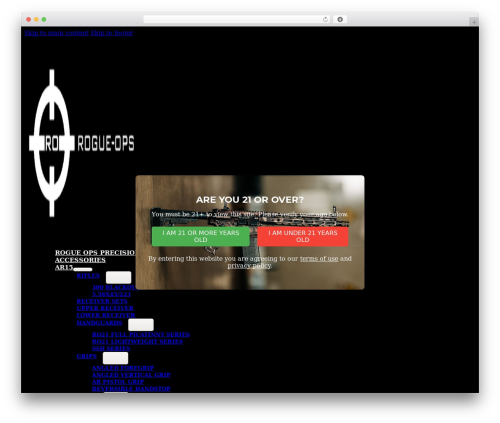
Task: Expand the Grips submenu toggle button
Action: [115, 358]
